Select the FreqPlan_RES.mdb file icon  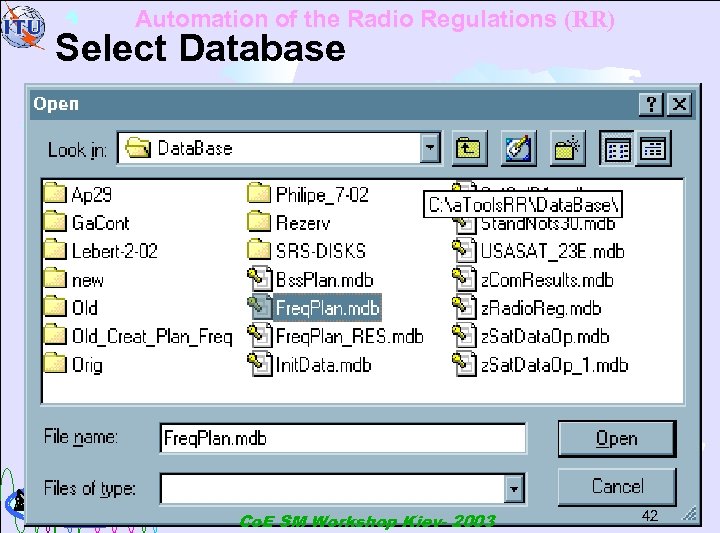point(260,336)
